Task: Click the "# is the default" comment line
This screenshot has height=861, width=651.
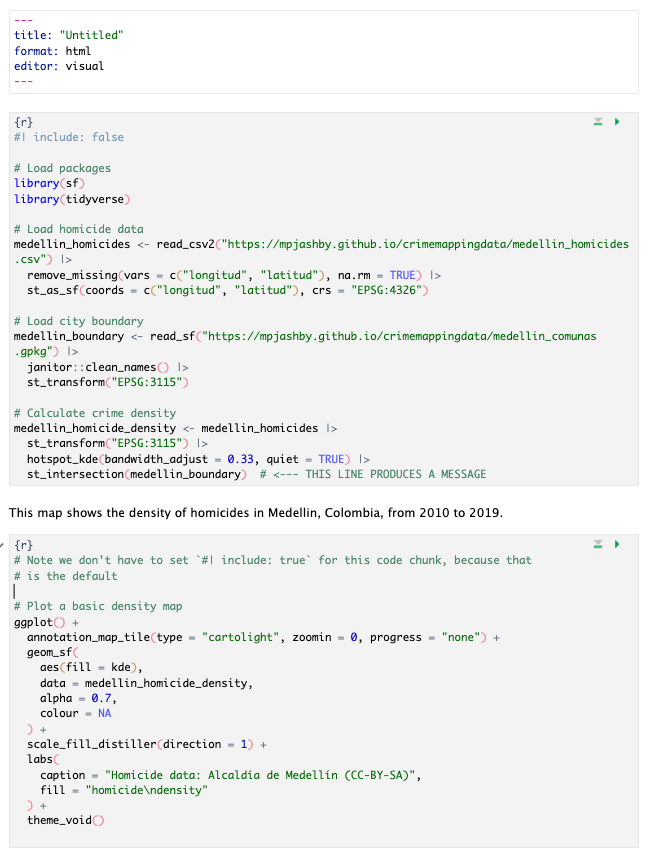Action: (65, 576)
